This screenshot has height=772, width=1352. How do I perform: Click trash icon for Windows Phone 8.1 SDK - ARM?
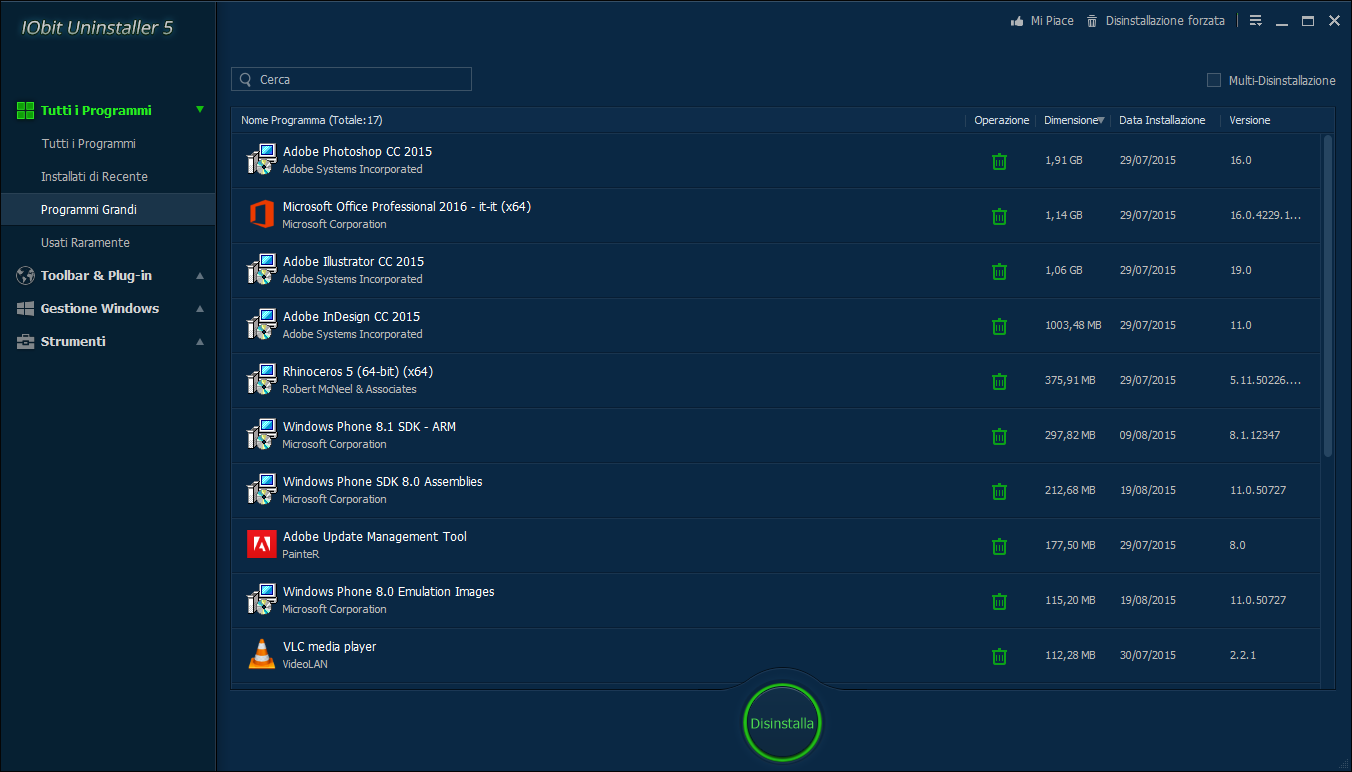tap(999, 436)
